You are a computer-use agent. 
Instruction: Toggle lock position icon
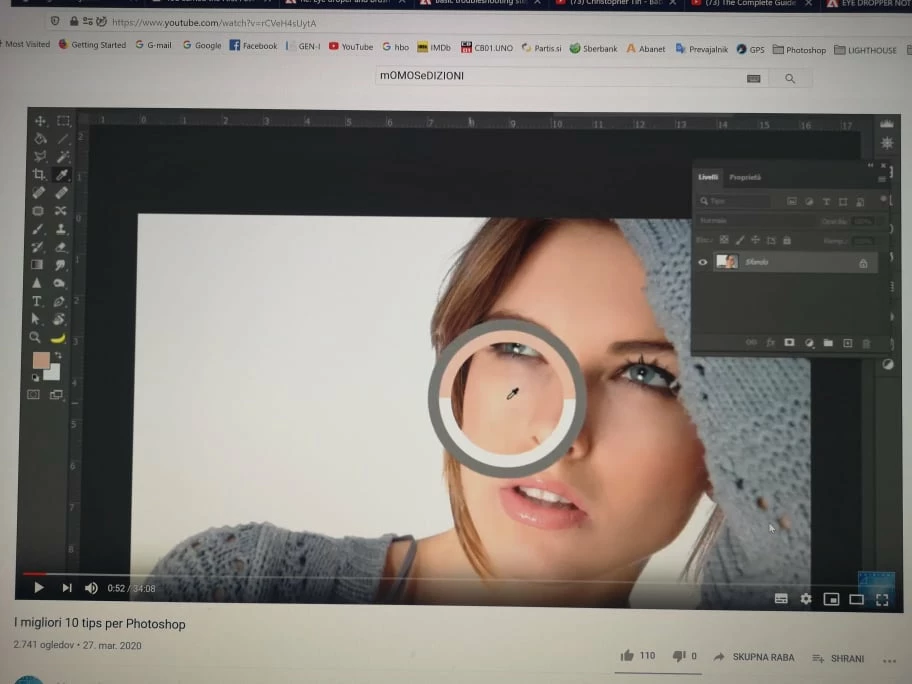755,240
